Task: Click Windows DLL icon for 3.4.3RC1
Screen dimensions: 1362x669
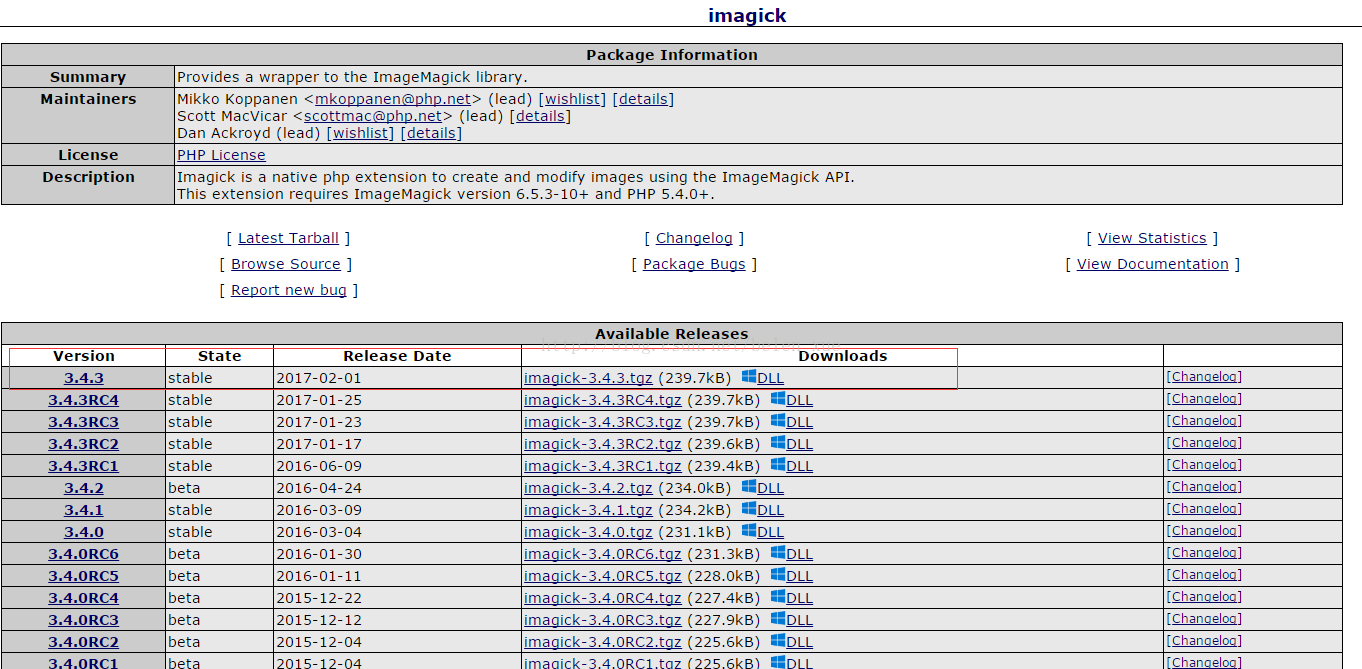Action: 777,465
